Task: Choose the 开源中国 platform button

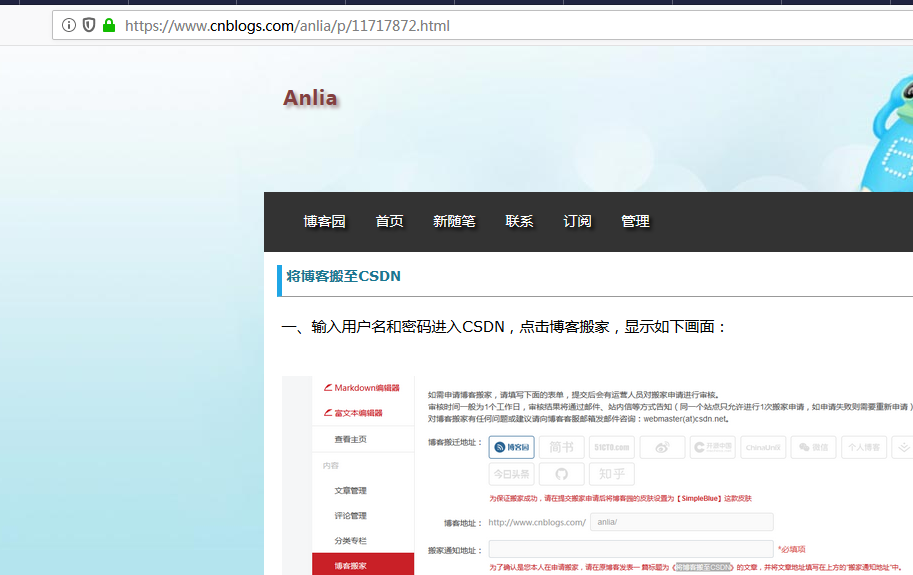Action: 713,447
